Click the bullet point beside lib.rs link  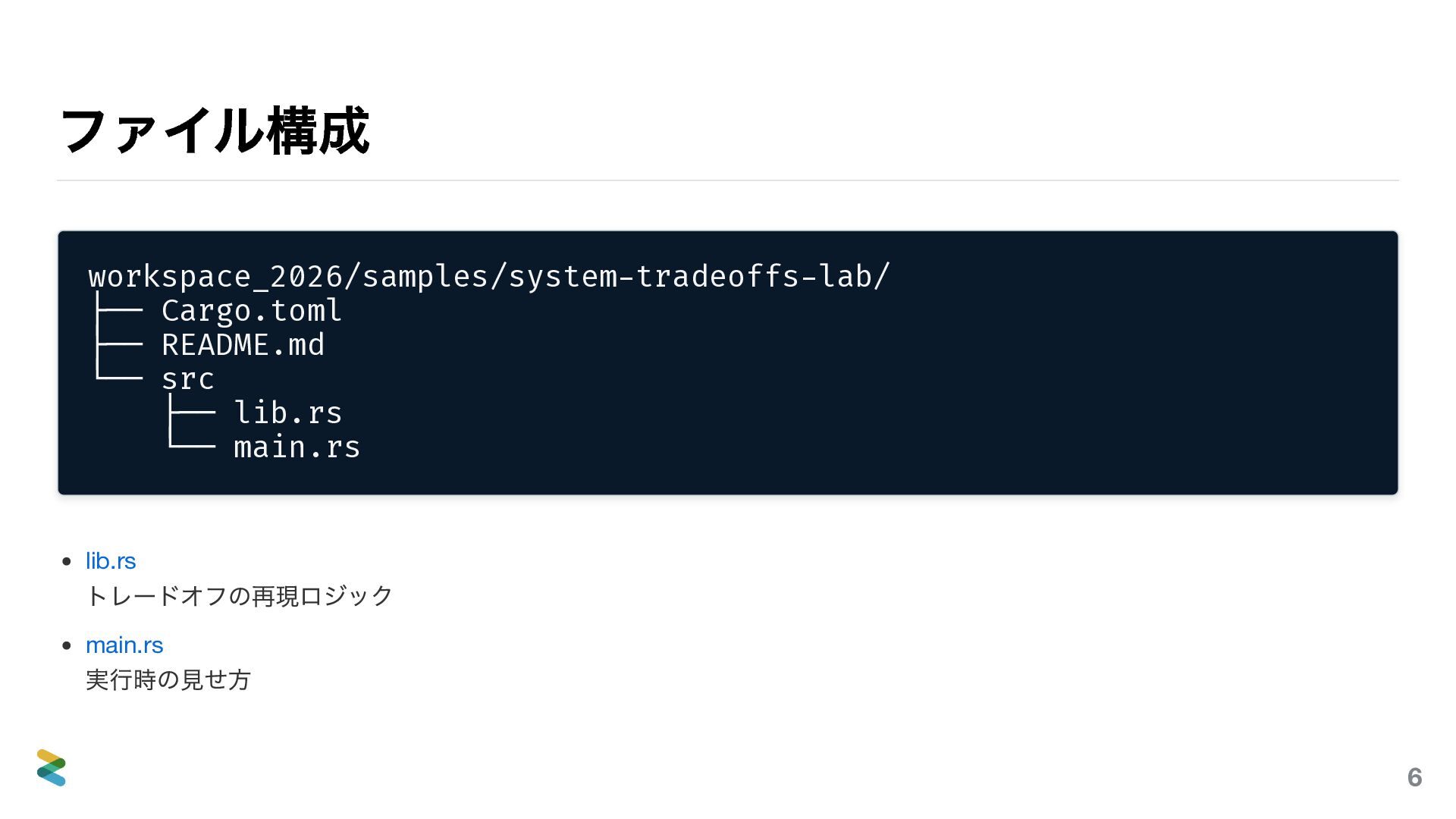point(67,562)
